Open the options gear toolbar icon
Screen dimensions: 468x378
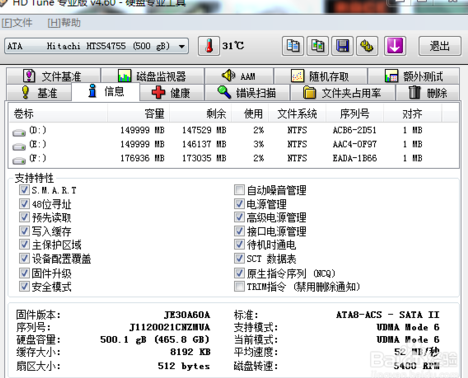point(367,46)
